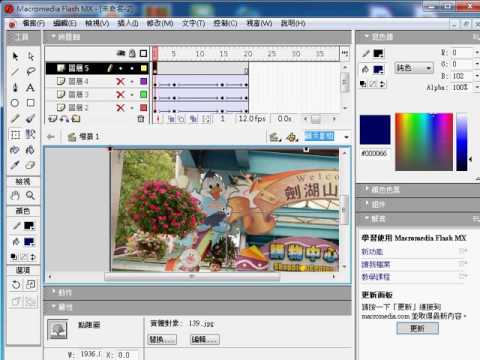Select the Free Transform tool
Viewport: 480px width, 360px height.
click(15, 134)
